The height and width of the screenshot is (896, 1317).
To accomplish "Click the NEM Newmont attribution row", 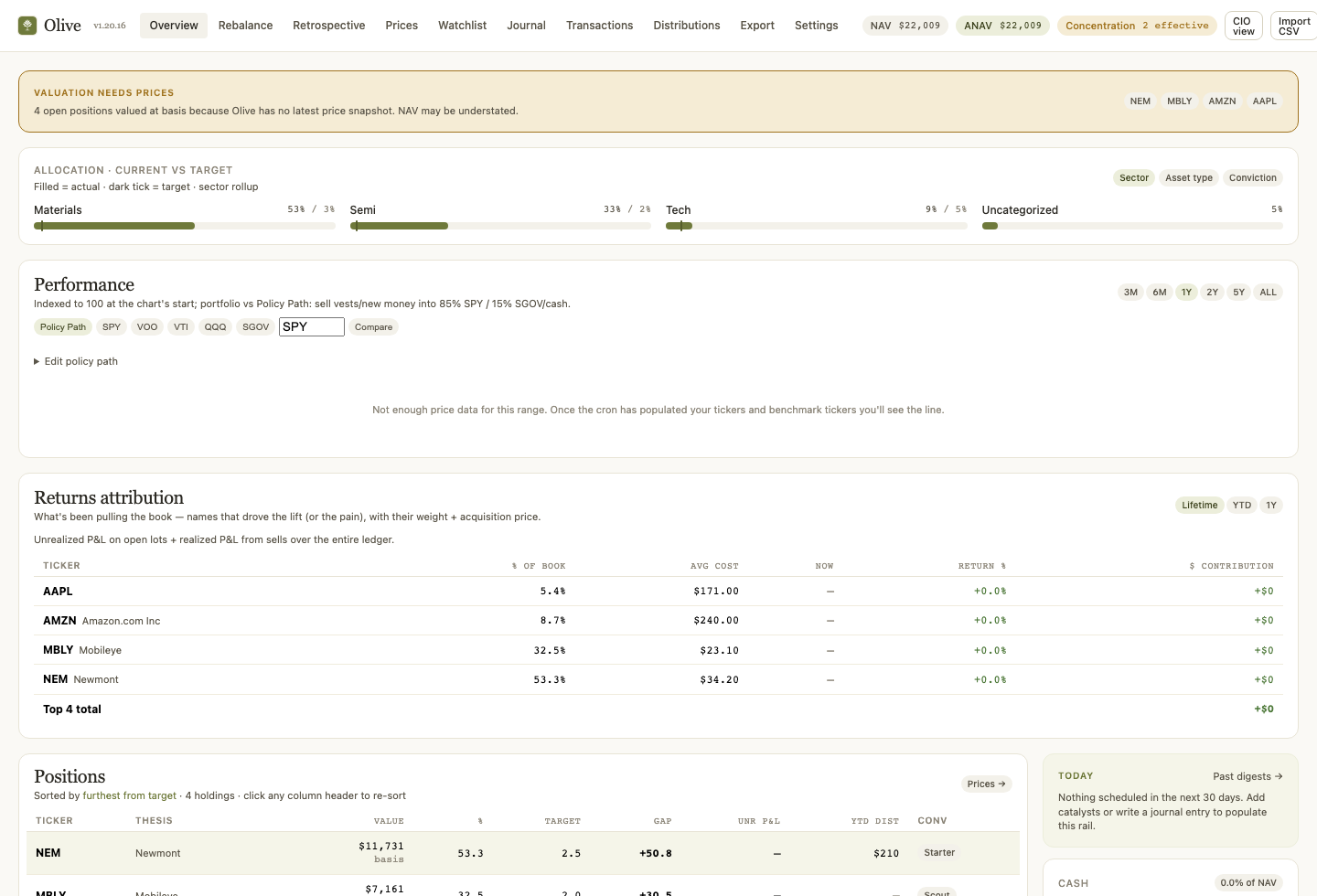I will point(658,679).
